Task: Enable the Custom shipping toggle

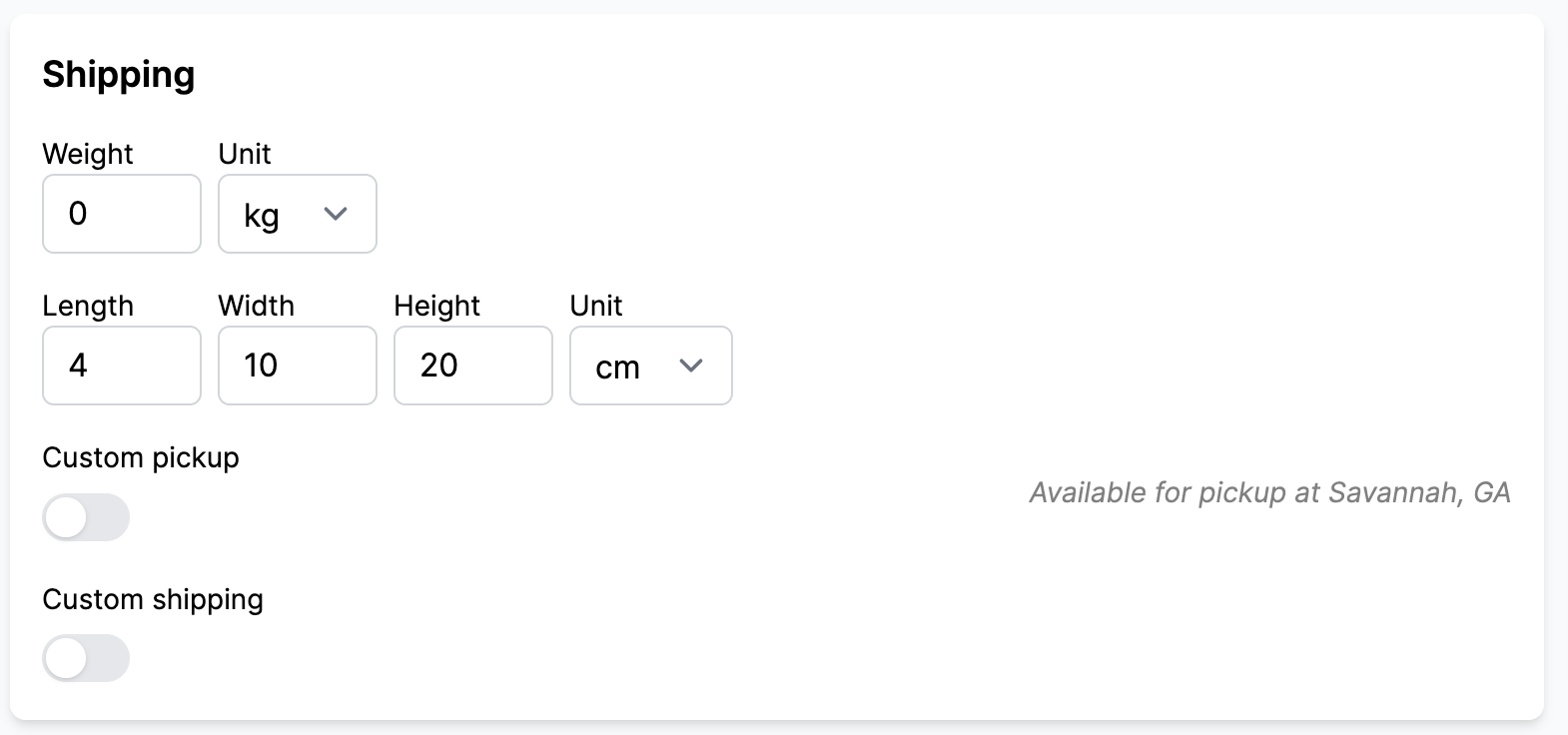Action: click(86, 658)
